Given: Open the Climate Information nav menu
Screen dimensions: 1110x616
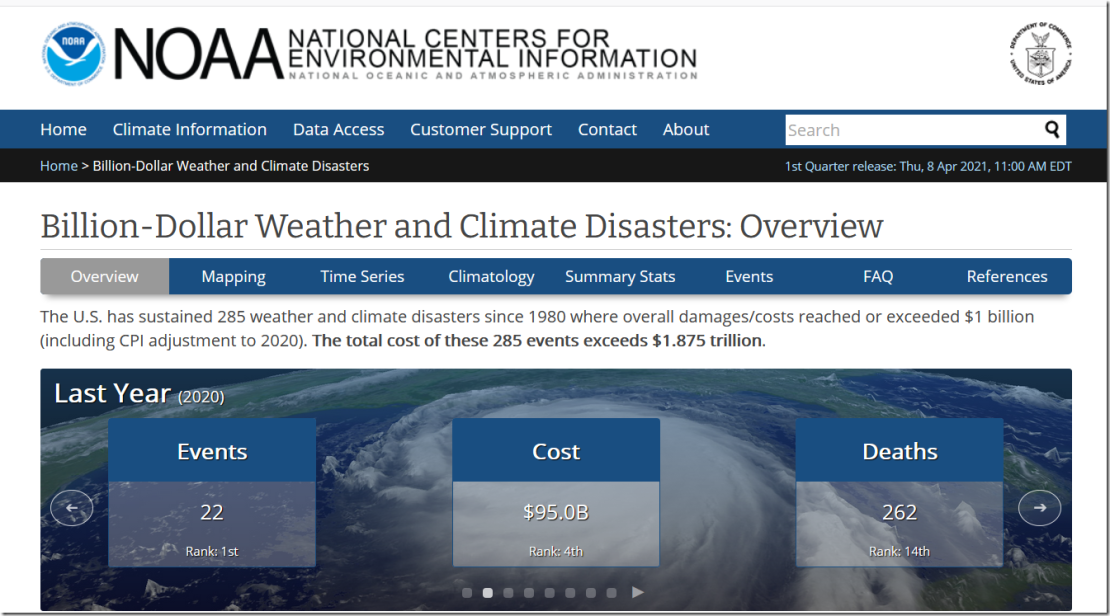Looking at the screenshot, I should (x=189, y=130).
